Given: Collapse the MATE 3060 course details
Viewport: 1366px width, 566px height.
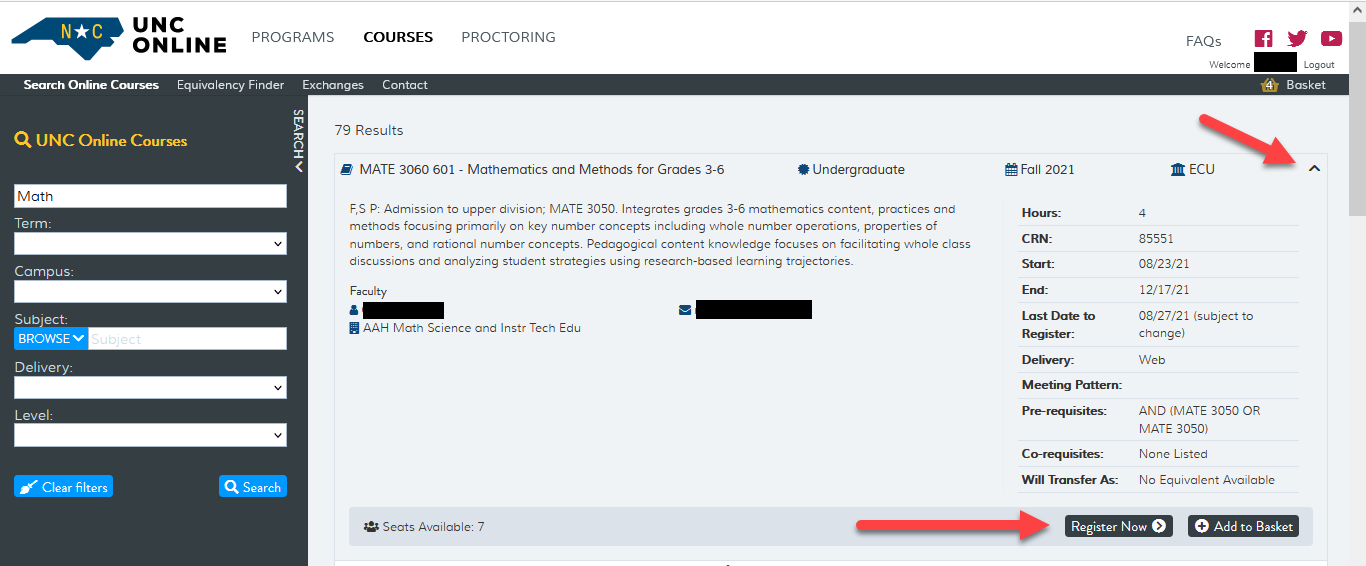Looking at the screenshot, I should click(1314, 169).
